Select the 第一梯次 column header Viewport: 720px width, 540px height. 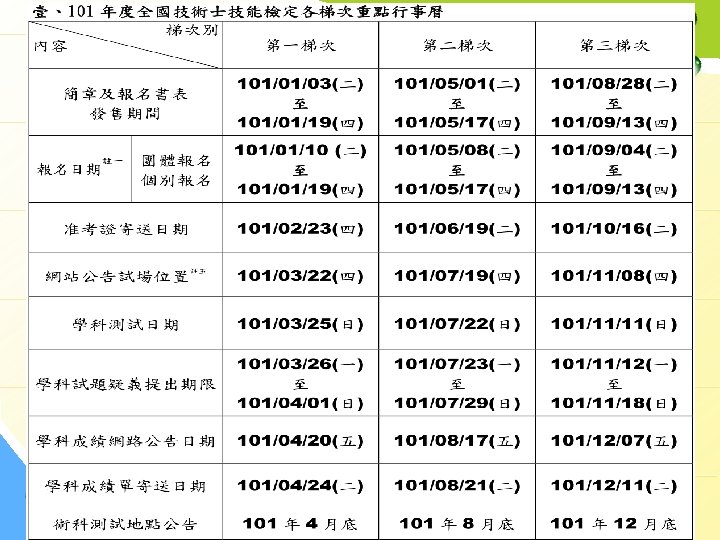[301, 45]
